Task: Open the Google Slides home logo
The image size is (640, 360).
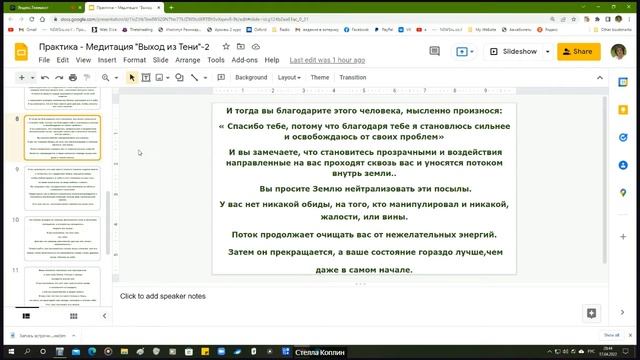Action: (x=21, y=52)
